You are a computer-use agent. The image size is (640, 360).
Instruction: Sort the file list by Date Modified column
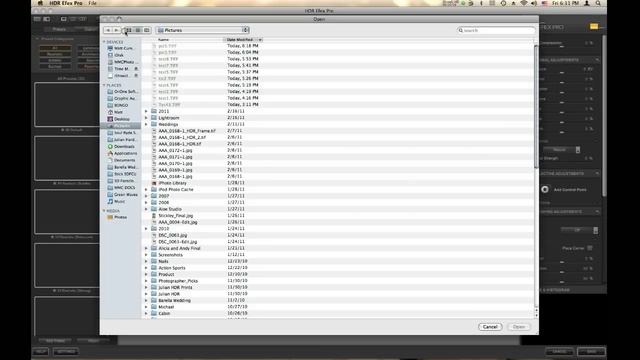tap(243, 40)
